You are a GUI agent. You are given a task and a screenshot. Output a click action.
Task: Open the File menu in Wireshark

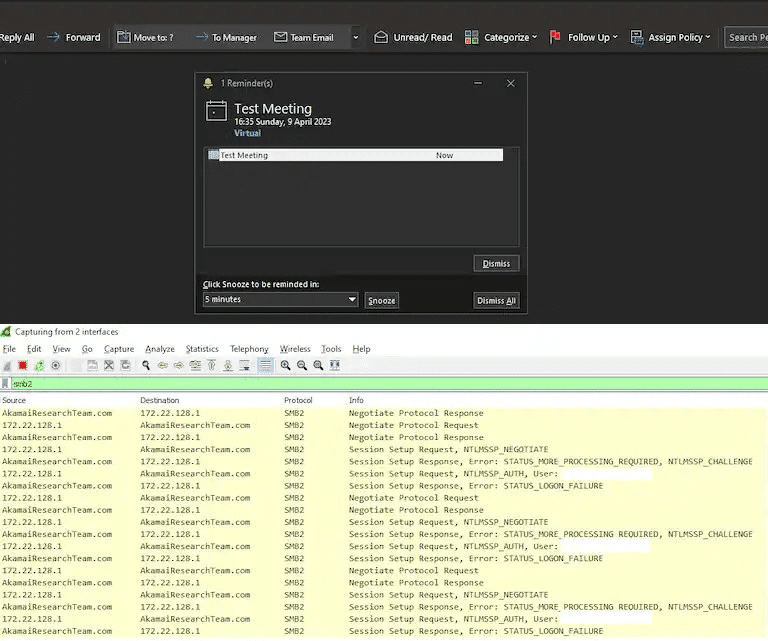click(x=9, y=349)
